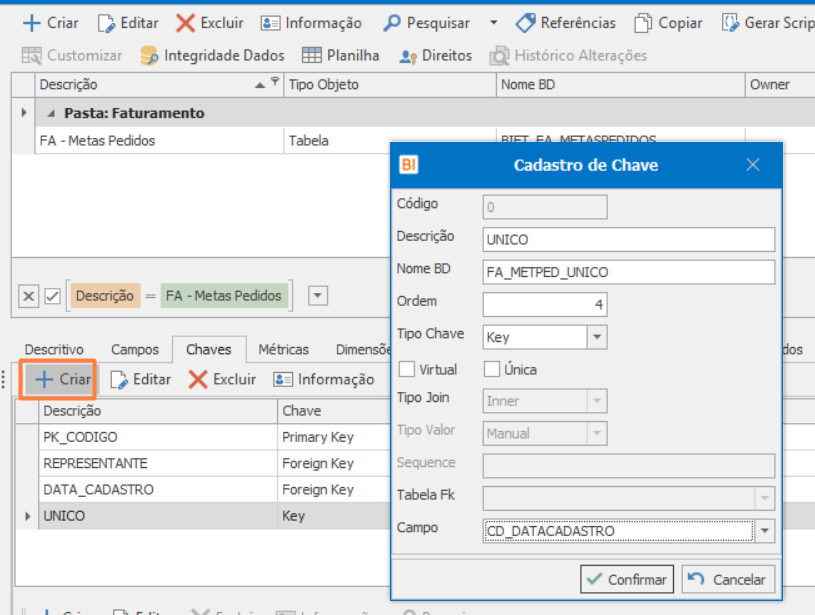This screenshot has width=815, height=615.
Task: Click Excluir in the Chaves toolbar
Action: click(222, 379)
